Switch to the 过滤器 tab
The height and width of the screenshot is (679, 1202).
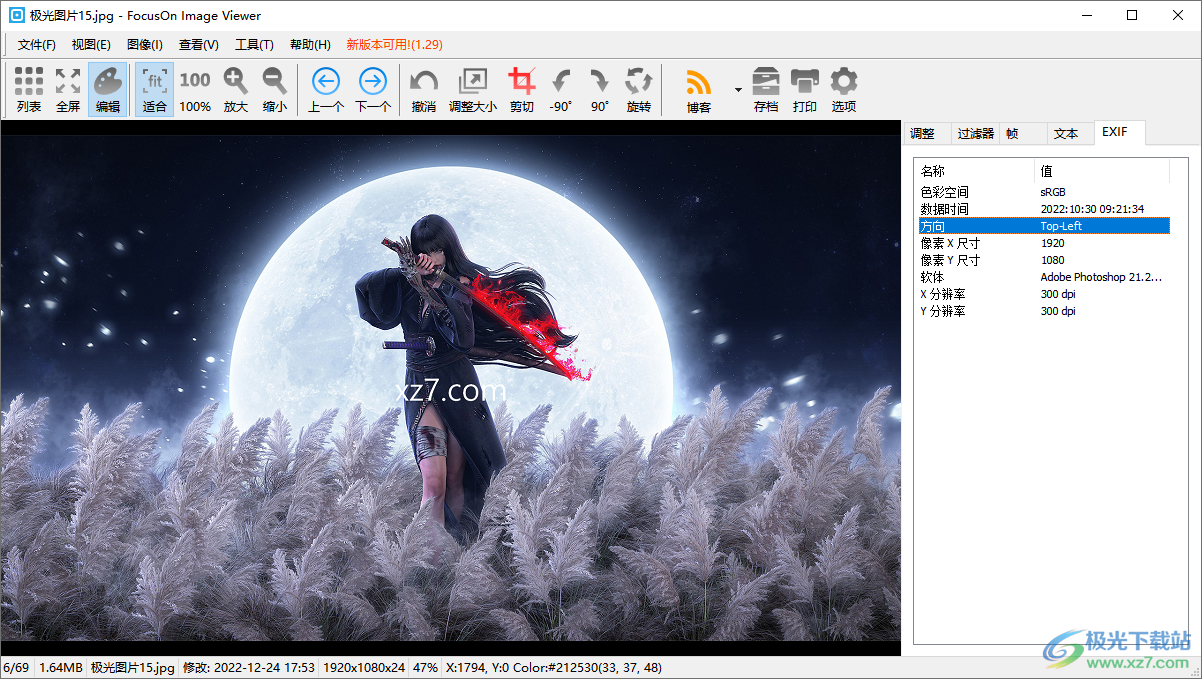click(975, 133)
